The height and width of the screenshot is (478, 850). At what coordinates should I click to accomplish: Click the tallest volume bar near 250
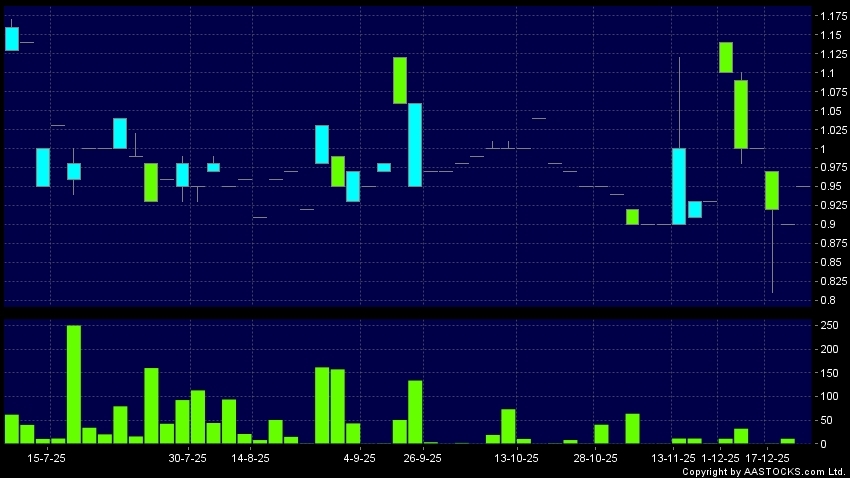pyautogui.click(x=74, y=384)
